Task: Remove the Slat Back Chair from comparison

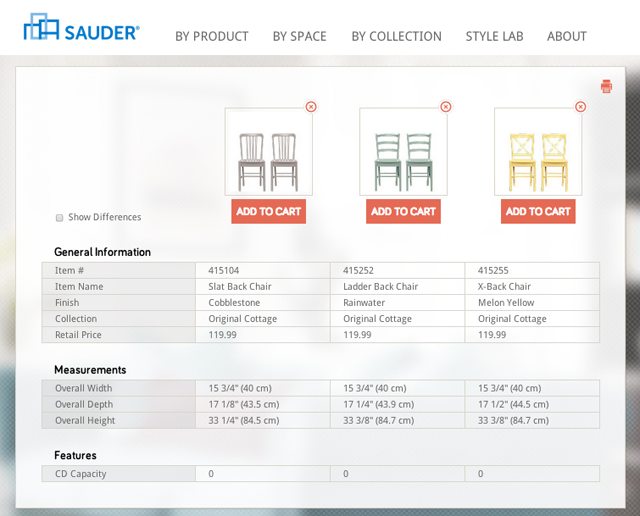Action: point(311,107)
